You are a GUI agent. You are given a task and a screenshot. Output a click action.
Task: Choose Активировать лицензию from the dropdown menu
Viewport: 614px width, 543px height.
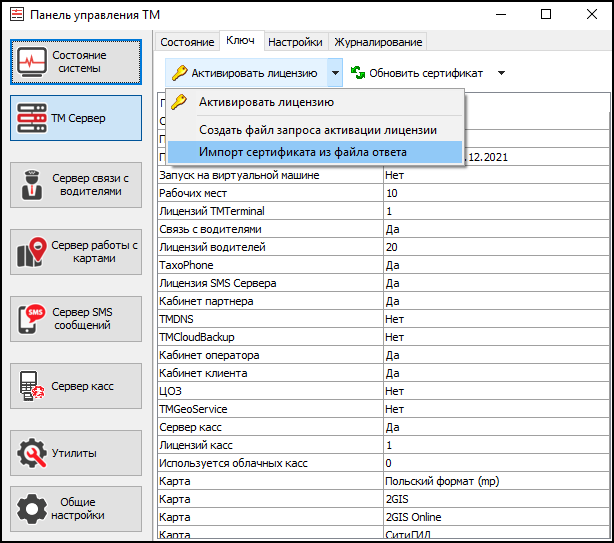[266, 102]
